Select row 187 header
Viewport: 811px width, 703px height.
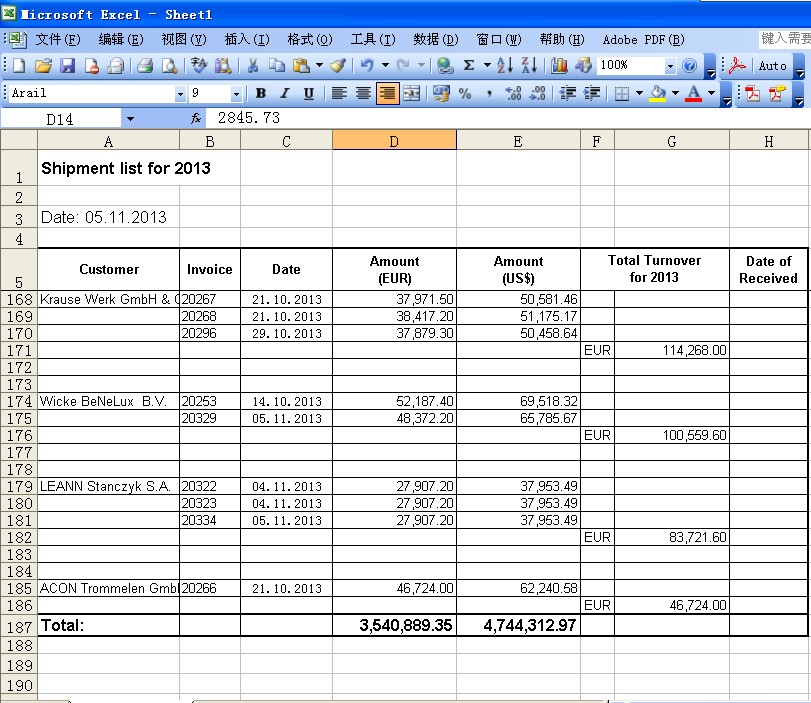pyautogui.click(x=19, y=626)
